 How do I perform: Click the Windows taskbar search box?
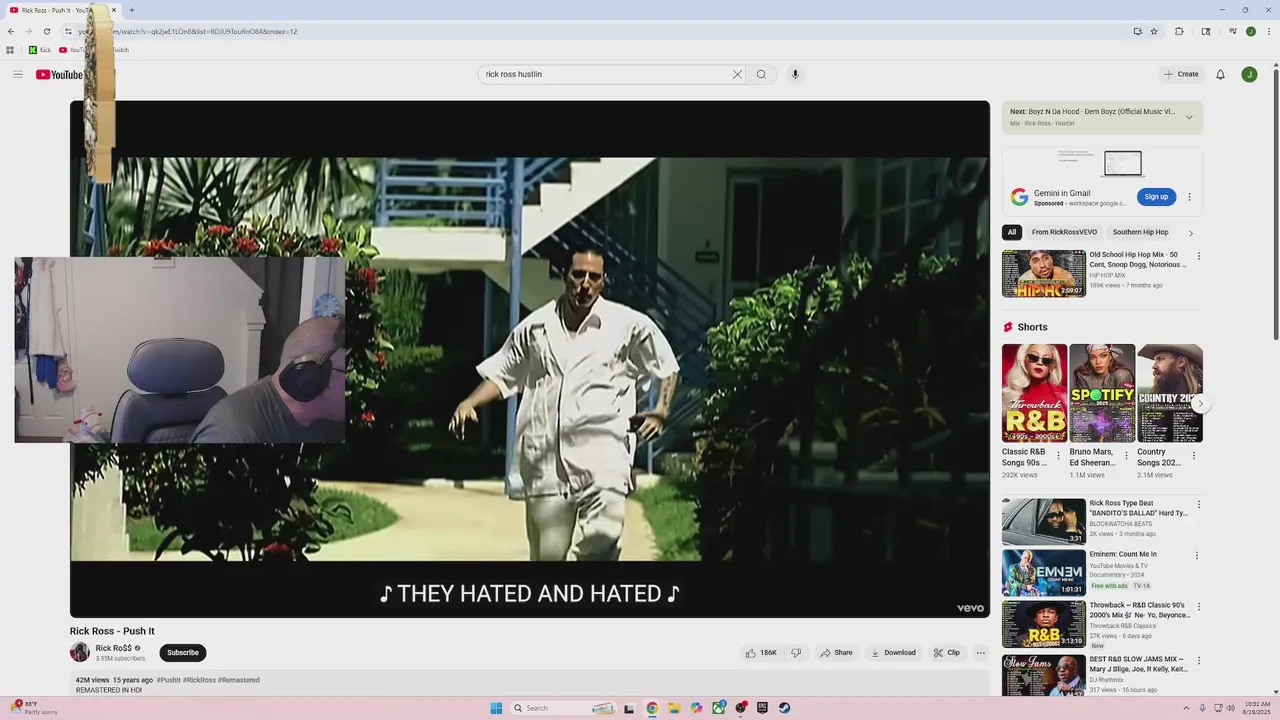(x=563, y=708)
